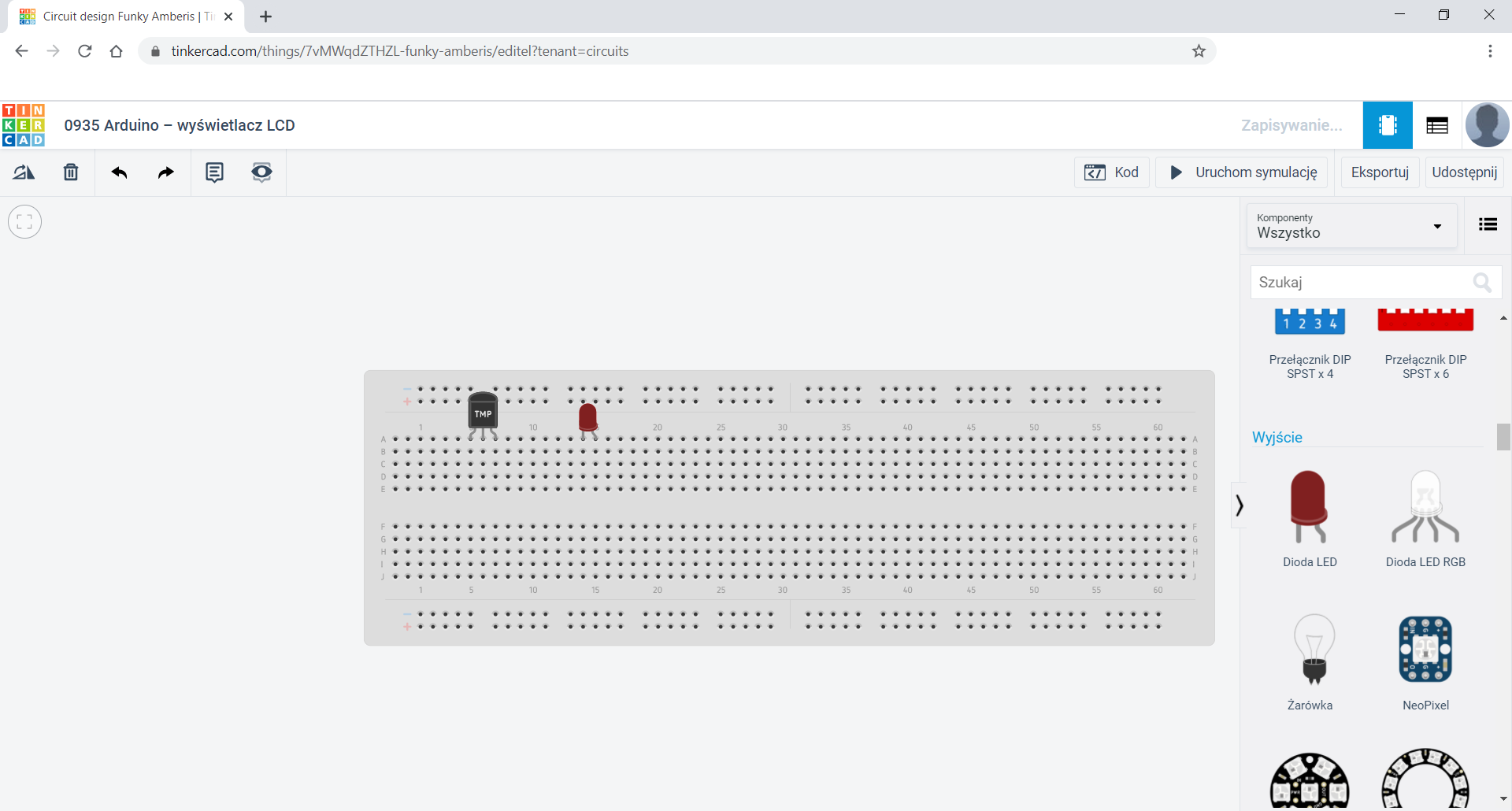Open the notes tool icon
Screen dimensions: 1512x811
214,172
